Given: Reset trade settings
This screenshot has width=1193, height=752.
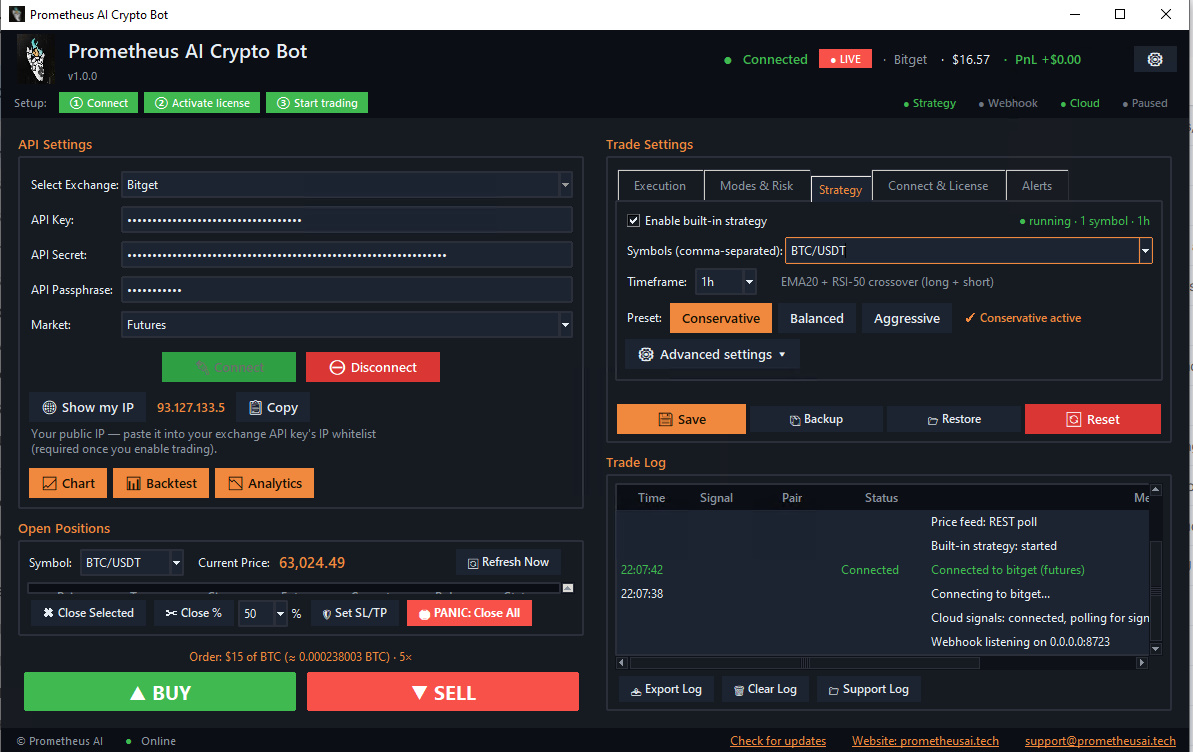Looking at the screenshot, I should click(x=1093, y=419).
